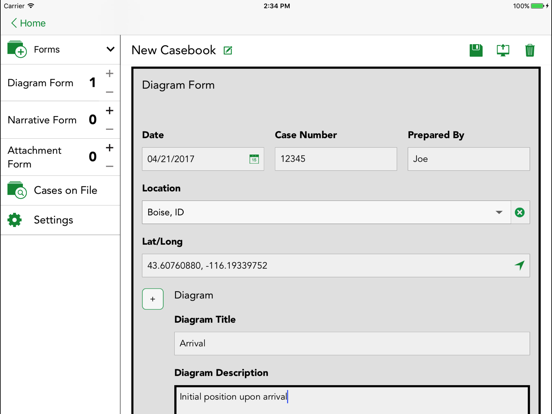This screenshot has height=414, width=552.
Task: Click the Forms folder icon
Action: (17, 49)
